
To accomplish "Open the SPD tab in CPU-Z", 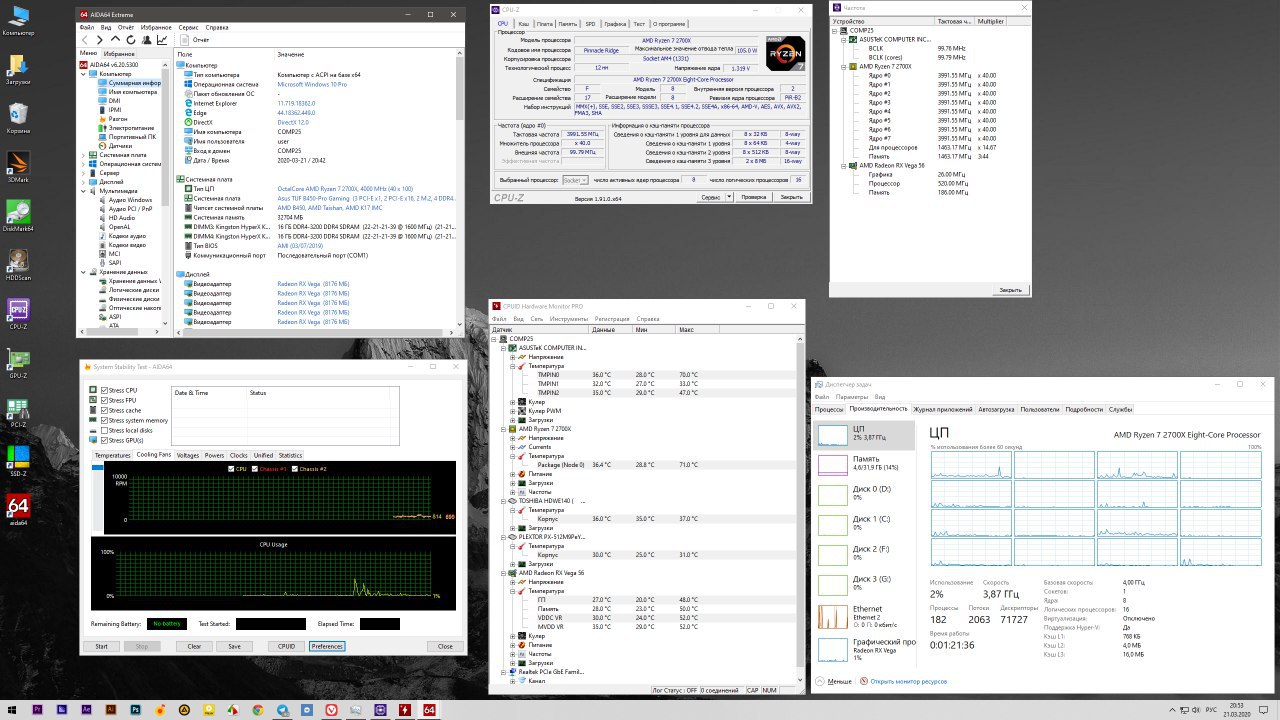I will tap(590, 23).
